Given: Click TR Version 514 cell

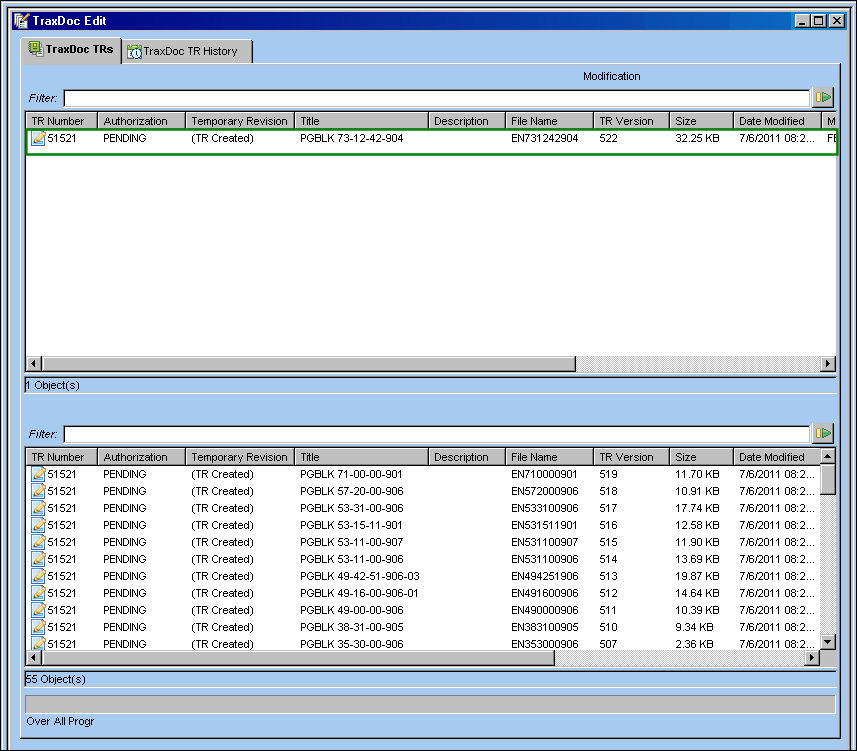Looking at the screenshot, I should coord(608,559).
